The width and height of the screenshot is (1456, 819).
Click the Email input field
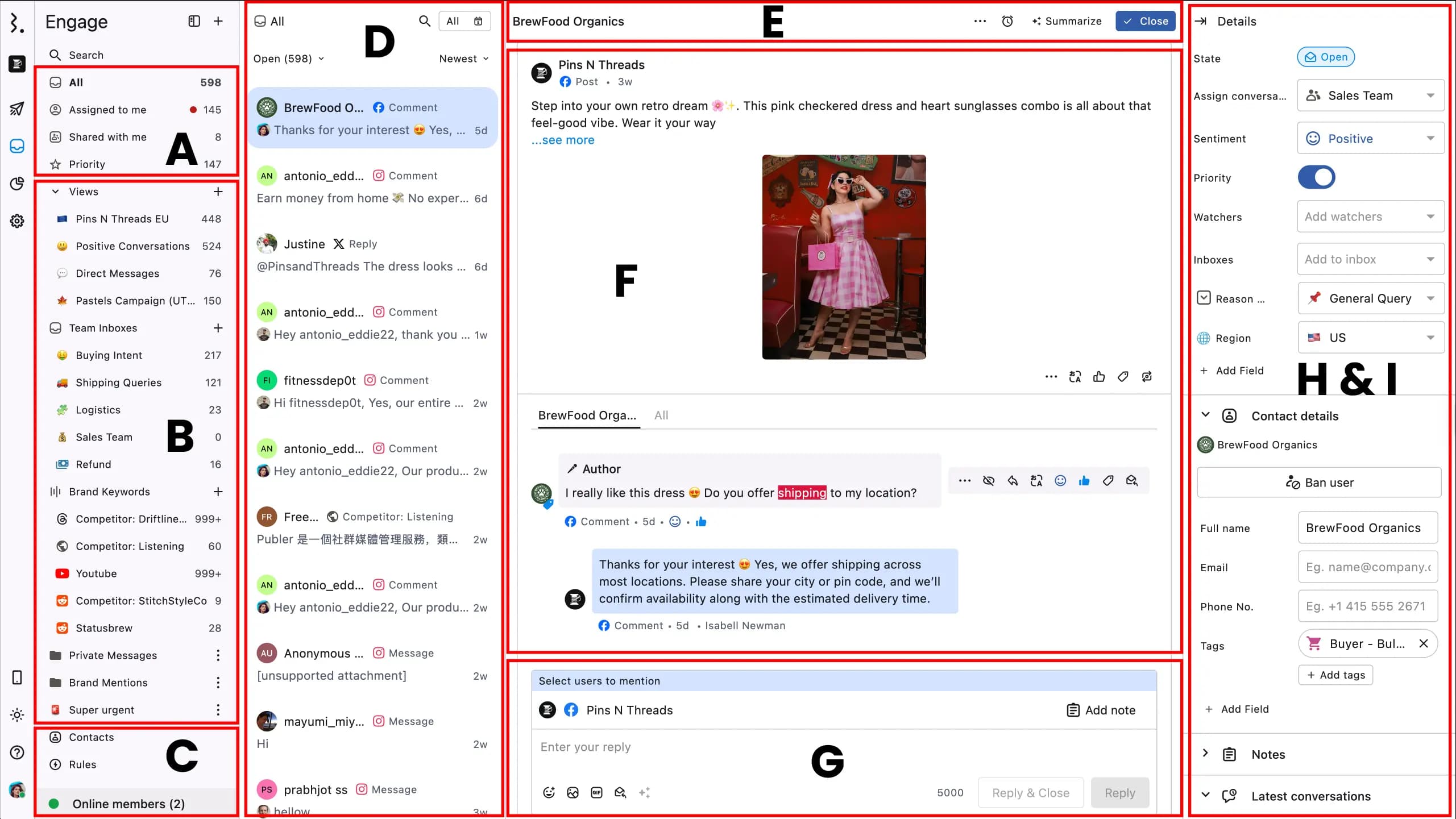(x=1368, y=567)
